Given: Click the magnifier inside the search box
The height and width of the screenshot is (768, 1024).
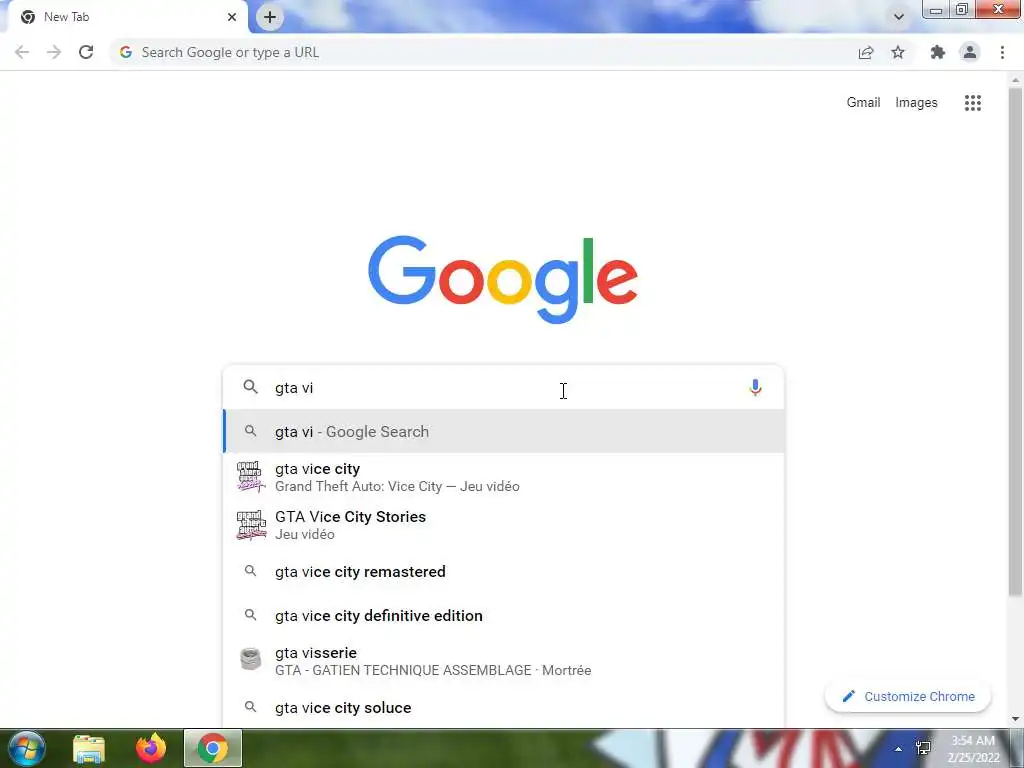Looking at the screenshot, I should pos(250,387).
